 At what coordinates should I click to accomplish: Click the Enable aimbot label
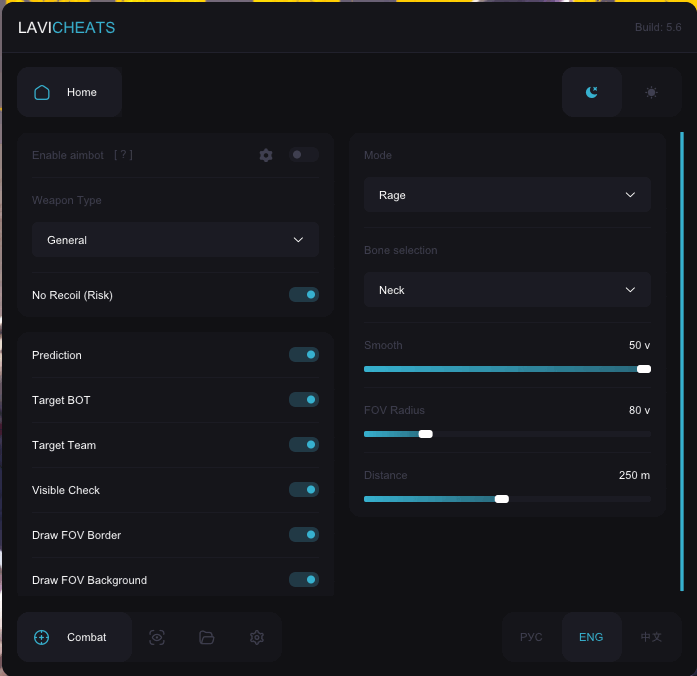click(68, 155)
